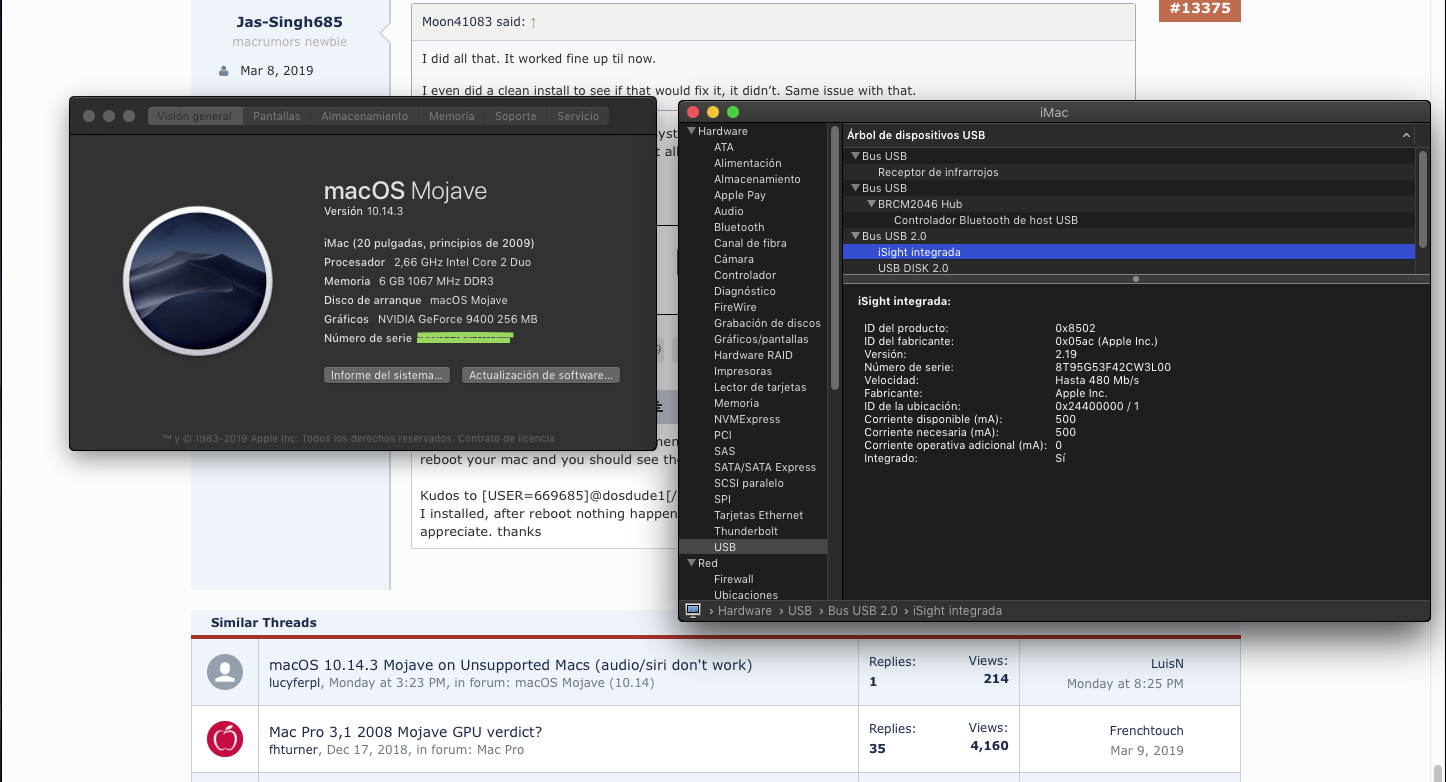Click the computer icon in the path bar
The height and width of the screenshot is (782, 1446).
692,610
